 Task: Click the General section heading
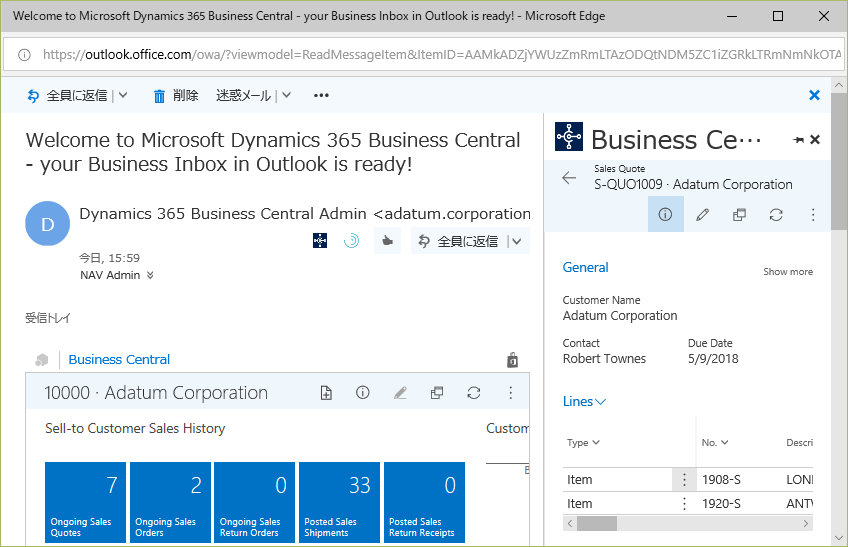point(585,267)
